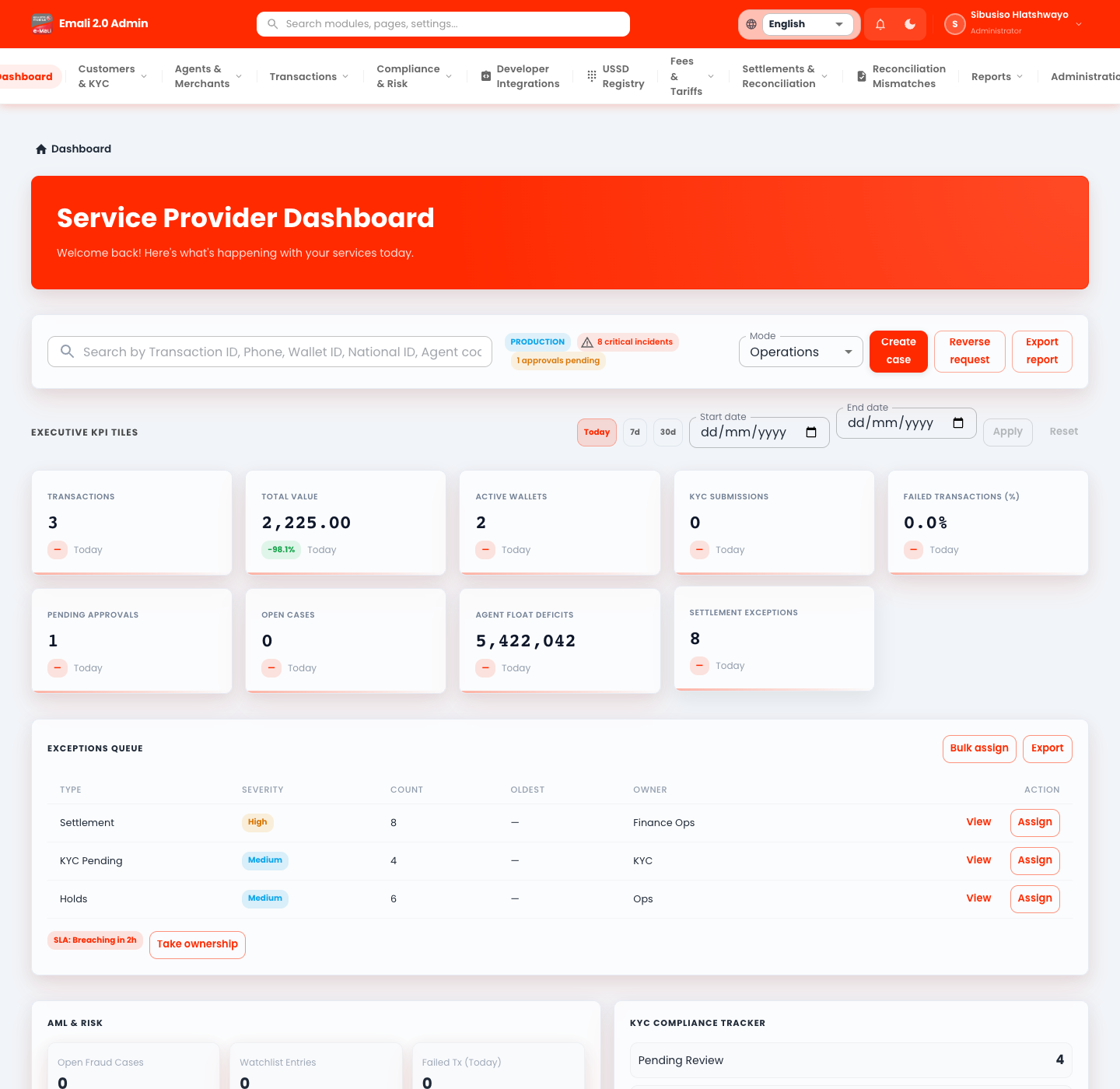This screenshot has height=1089, width=1120.
Task: Open Reconciliation Mismatches nav item
Action: click(901, 76)
